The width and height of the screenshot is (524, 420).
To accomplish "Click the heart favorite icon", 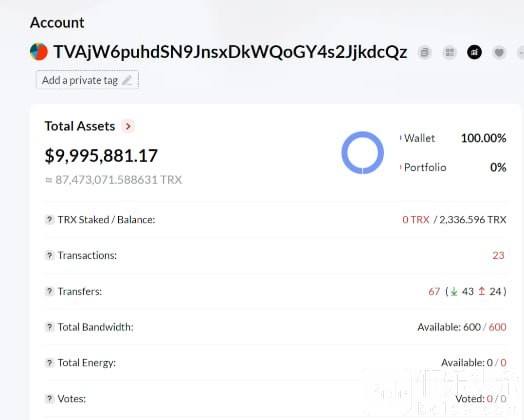I will click(x=499, y=52).
